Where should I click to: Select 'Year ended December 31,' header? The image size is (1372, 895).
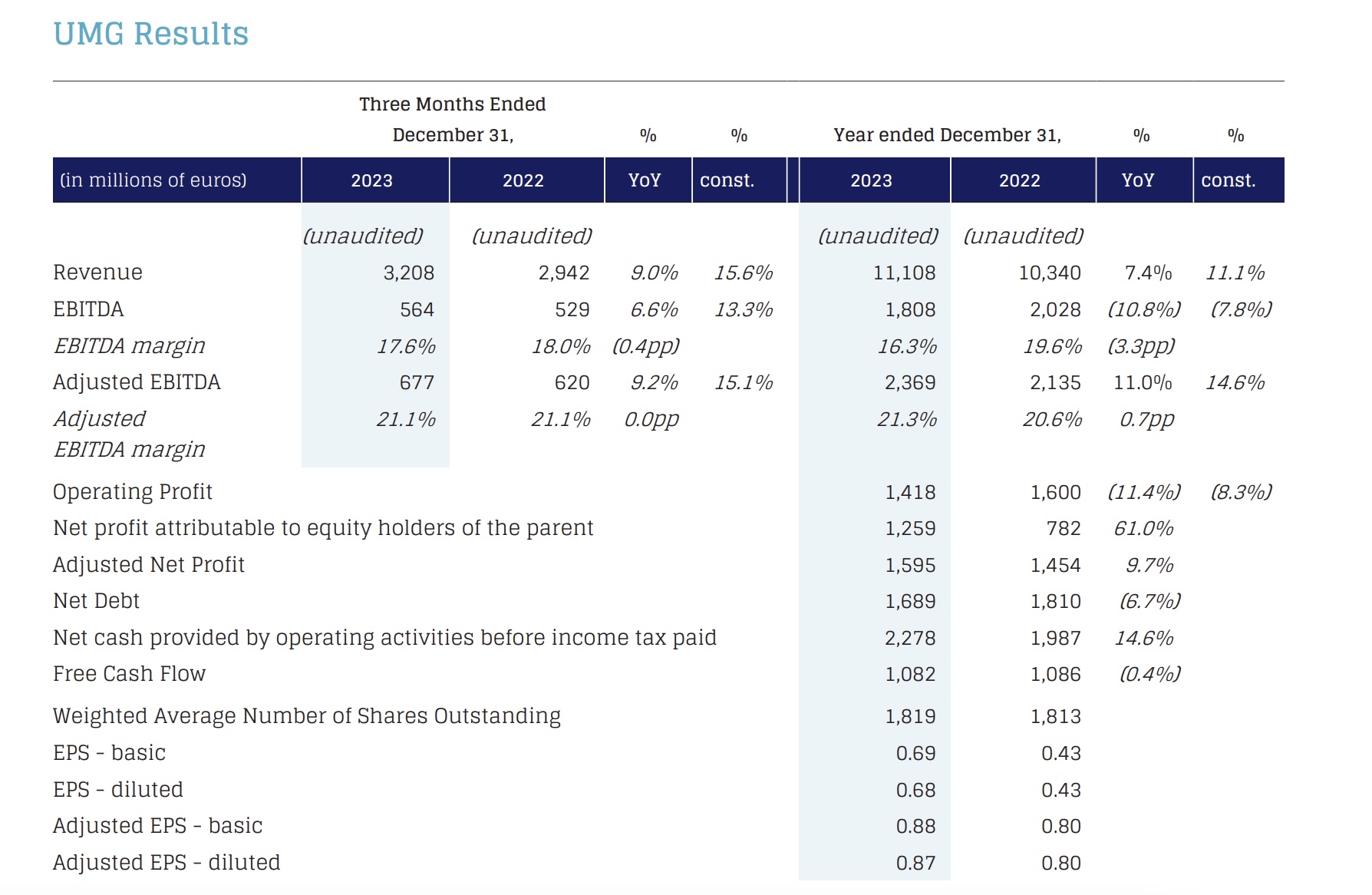(x=948, y=135)
